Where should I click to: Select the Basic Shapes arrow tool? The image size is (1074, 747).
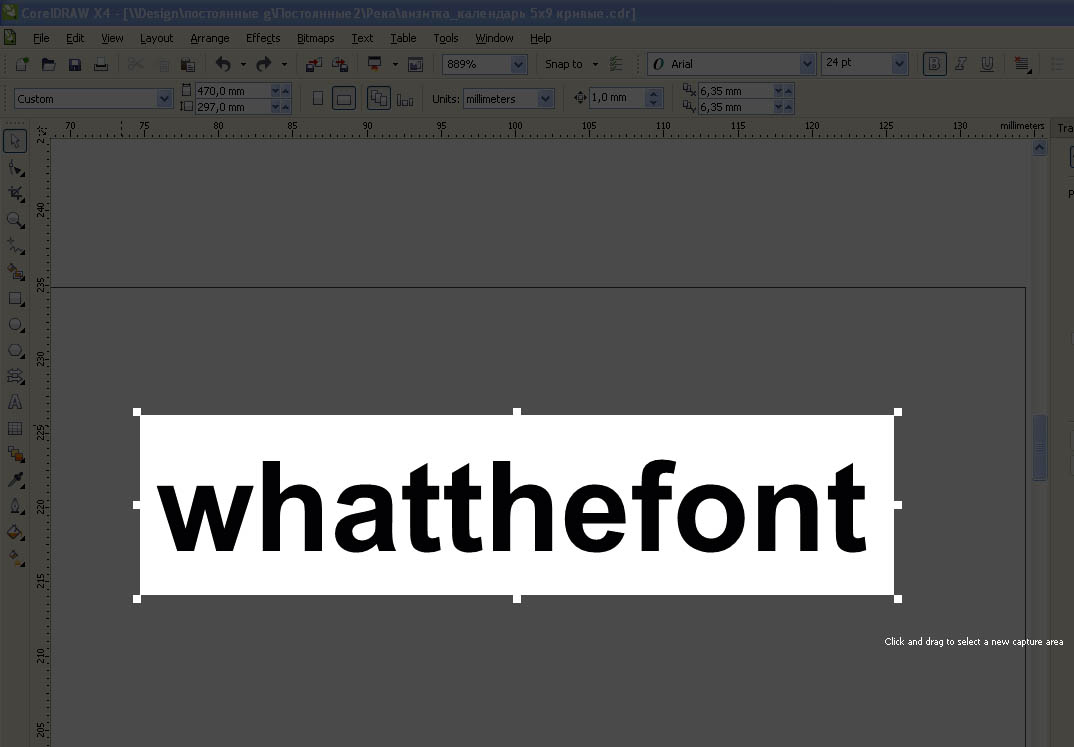15,377
